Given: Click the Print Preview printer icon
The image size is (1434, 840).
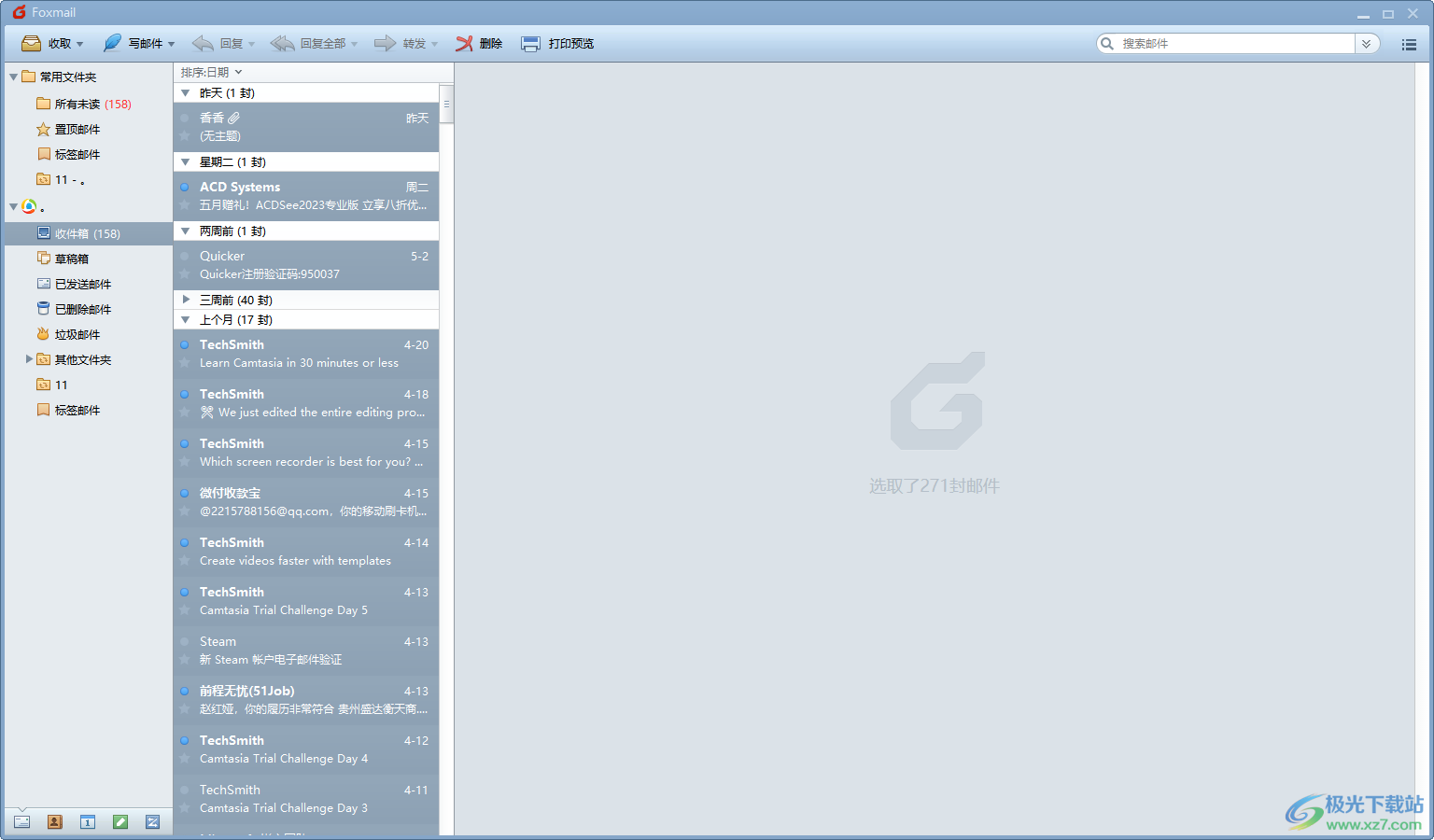Looking at the screenshot, I should tap(530, 43).
